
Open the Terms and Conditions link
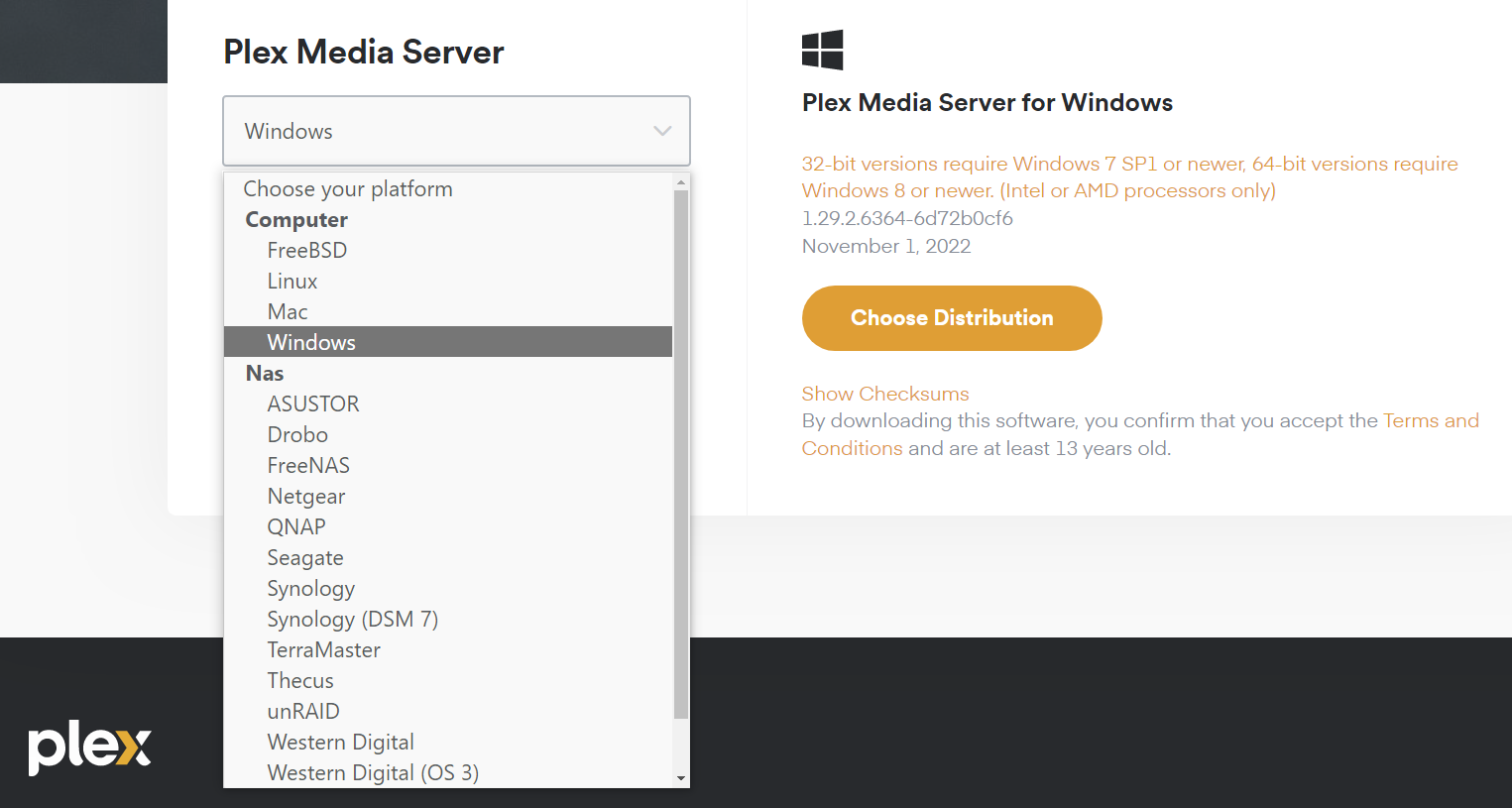click(x=1430, y=421)
